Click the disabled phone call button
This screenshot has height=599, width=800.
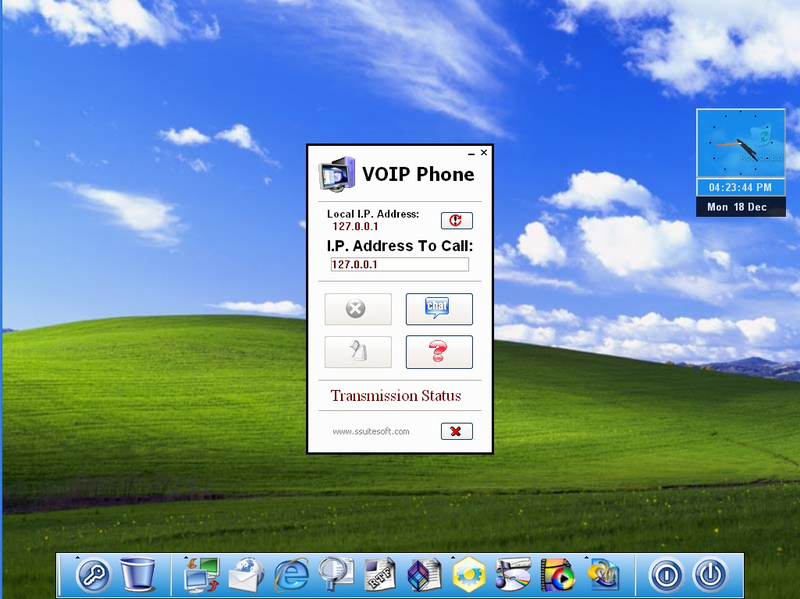(358, 352)
